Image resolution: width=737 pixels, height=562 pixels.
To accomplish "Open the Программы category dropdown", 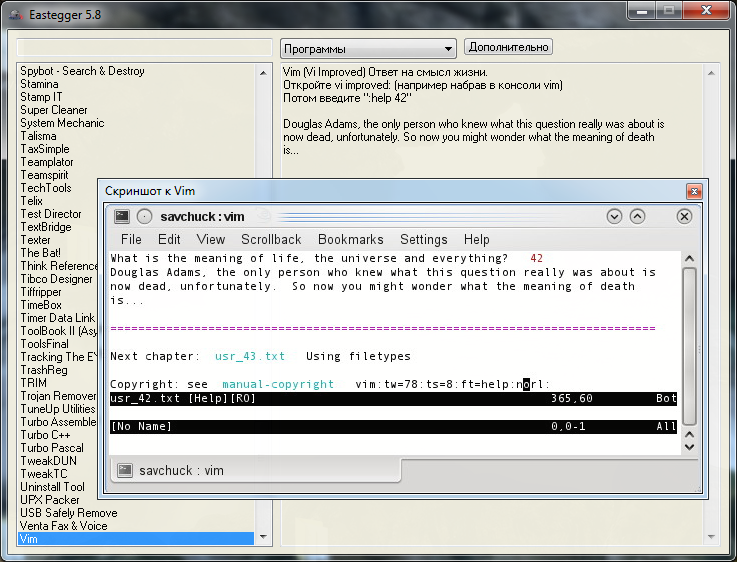I will click(x=367, y=48).
